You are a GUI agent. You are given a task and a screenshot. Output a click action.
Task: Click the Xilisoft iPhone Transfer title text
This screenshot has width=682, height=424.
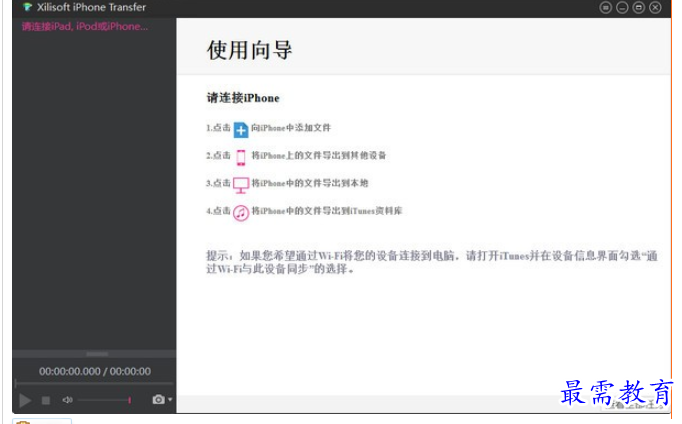pyautogui.click(x=91, y=7)
